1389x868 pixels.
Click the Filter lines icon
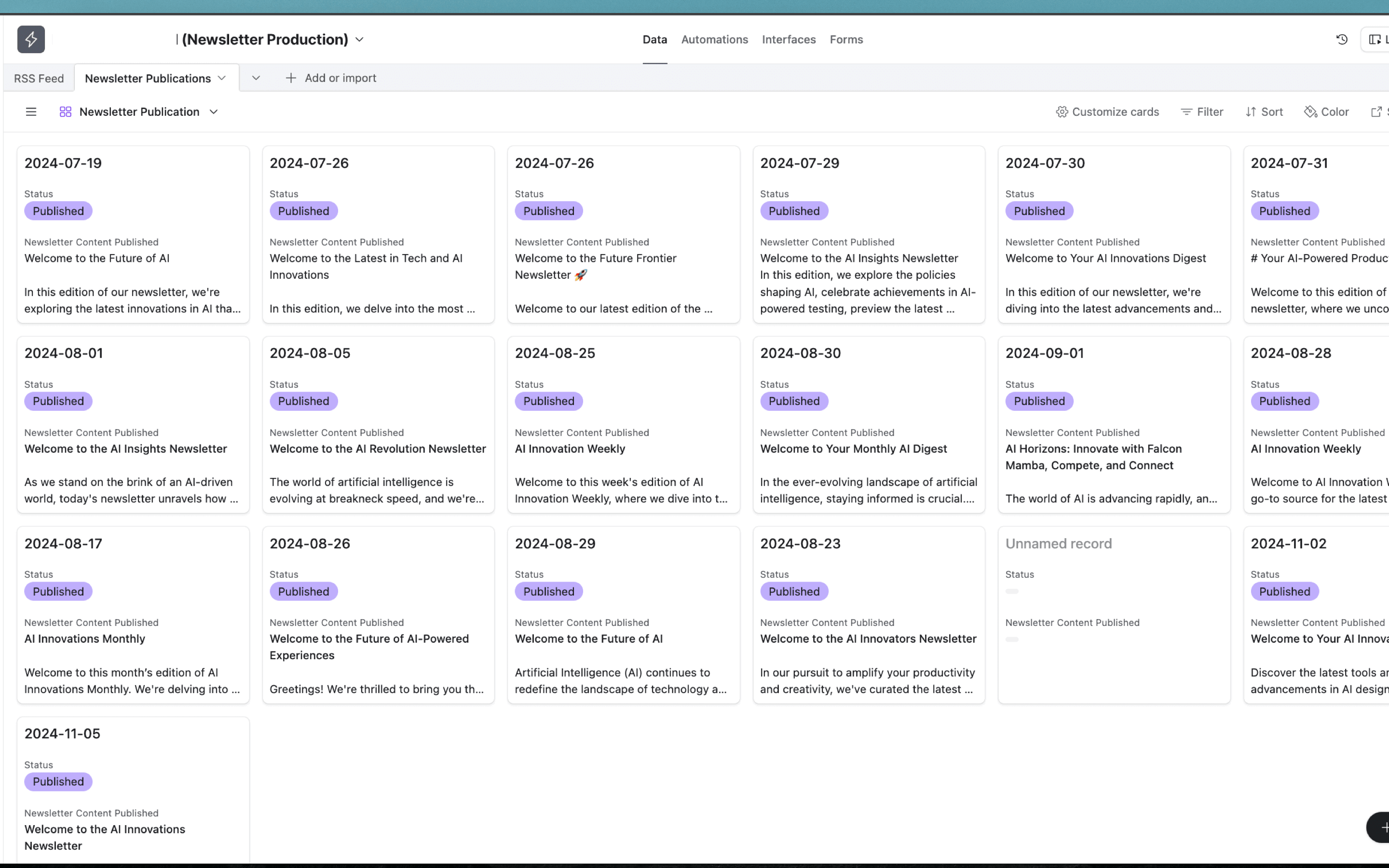1186,112
